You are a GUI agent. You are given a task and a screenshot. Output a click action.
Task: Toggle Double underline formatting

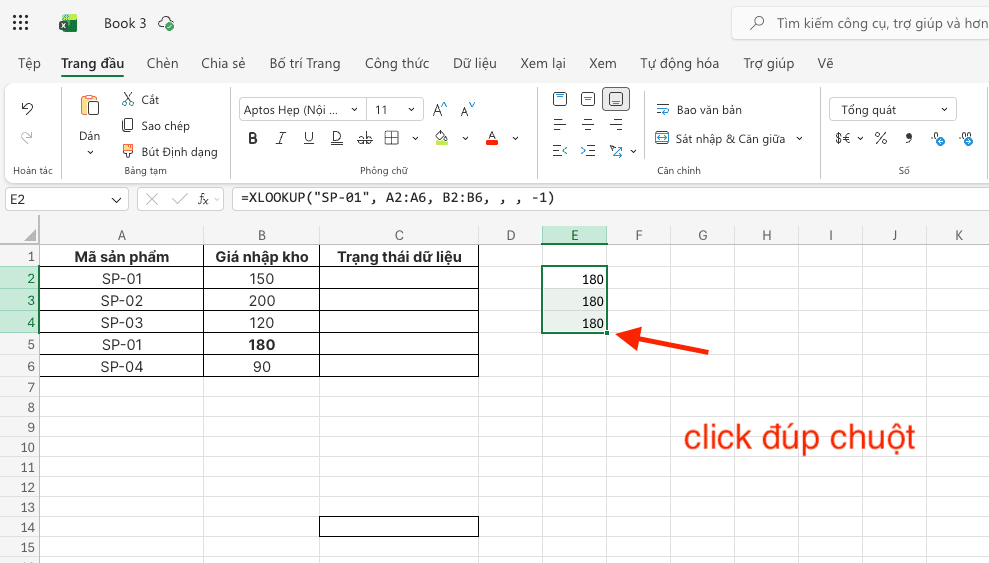(337, 138)
